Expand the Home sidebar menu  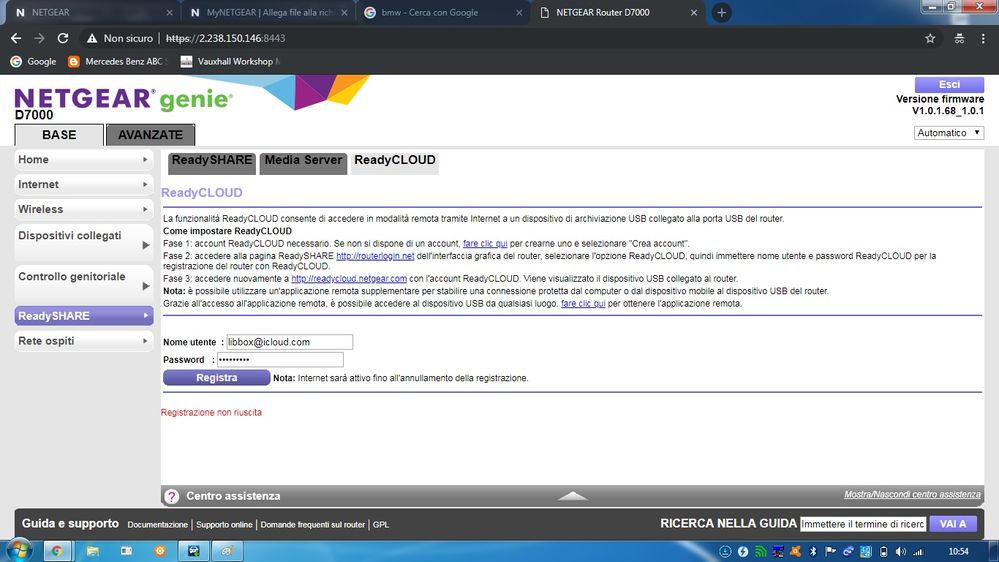click(83, 160)
